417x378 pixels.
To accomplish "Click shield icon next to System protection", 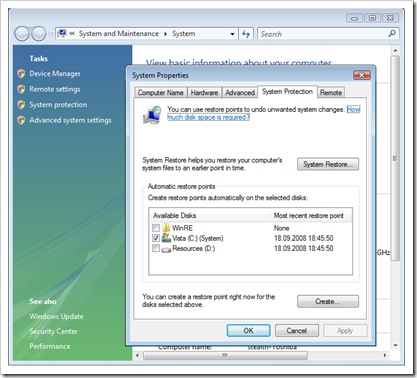I will 21,105.
